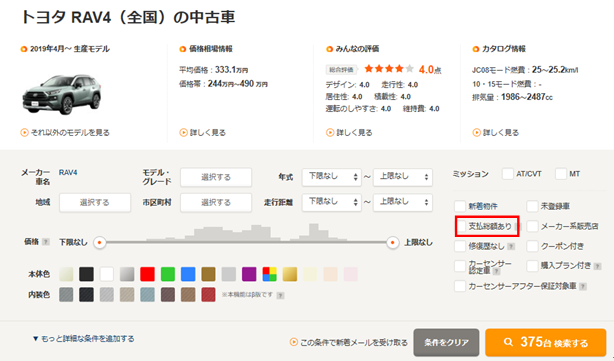The image size is (614, 361).
Task: Click help icon next to 修復歴なし
Action: point(511,246)
